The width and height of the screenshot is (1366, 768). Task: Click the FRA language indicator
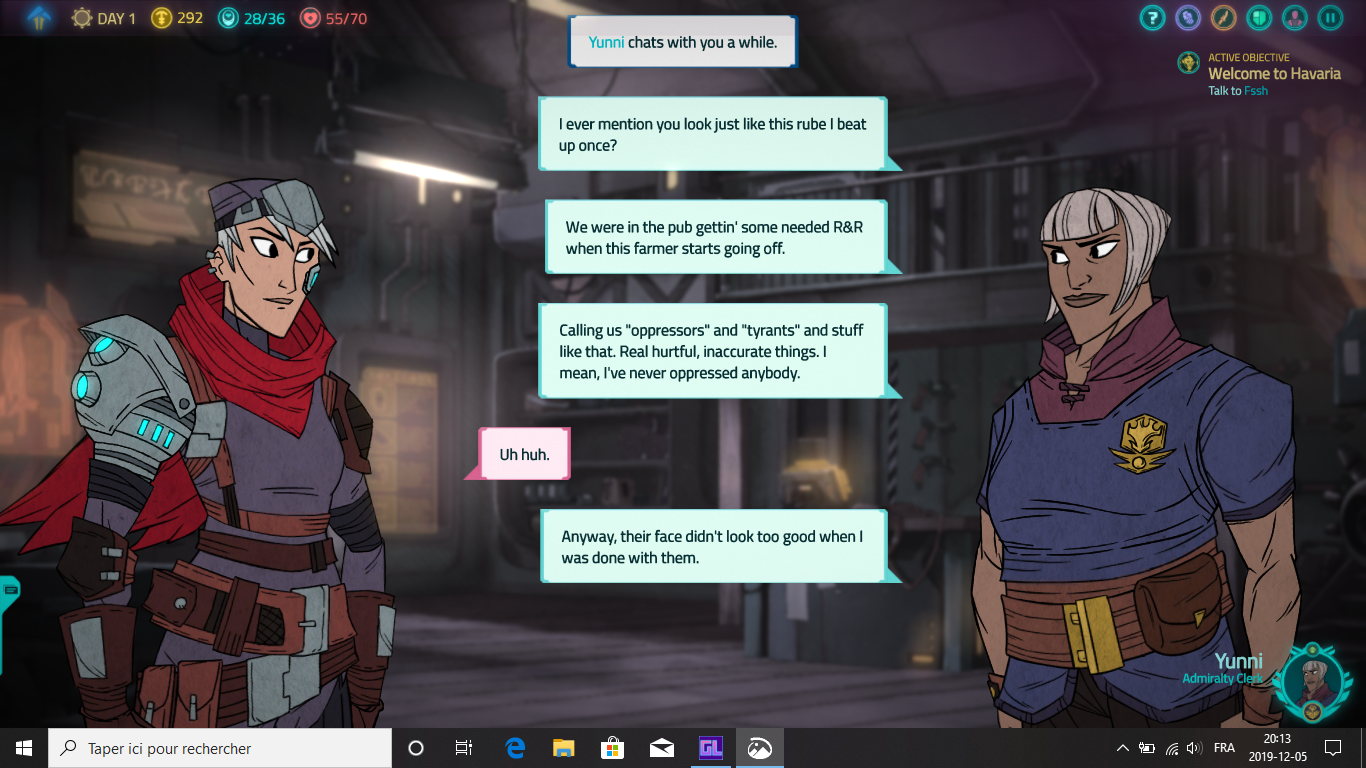click(1224, 748)
